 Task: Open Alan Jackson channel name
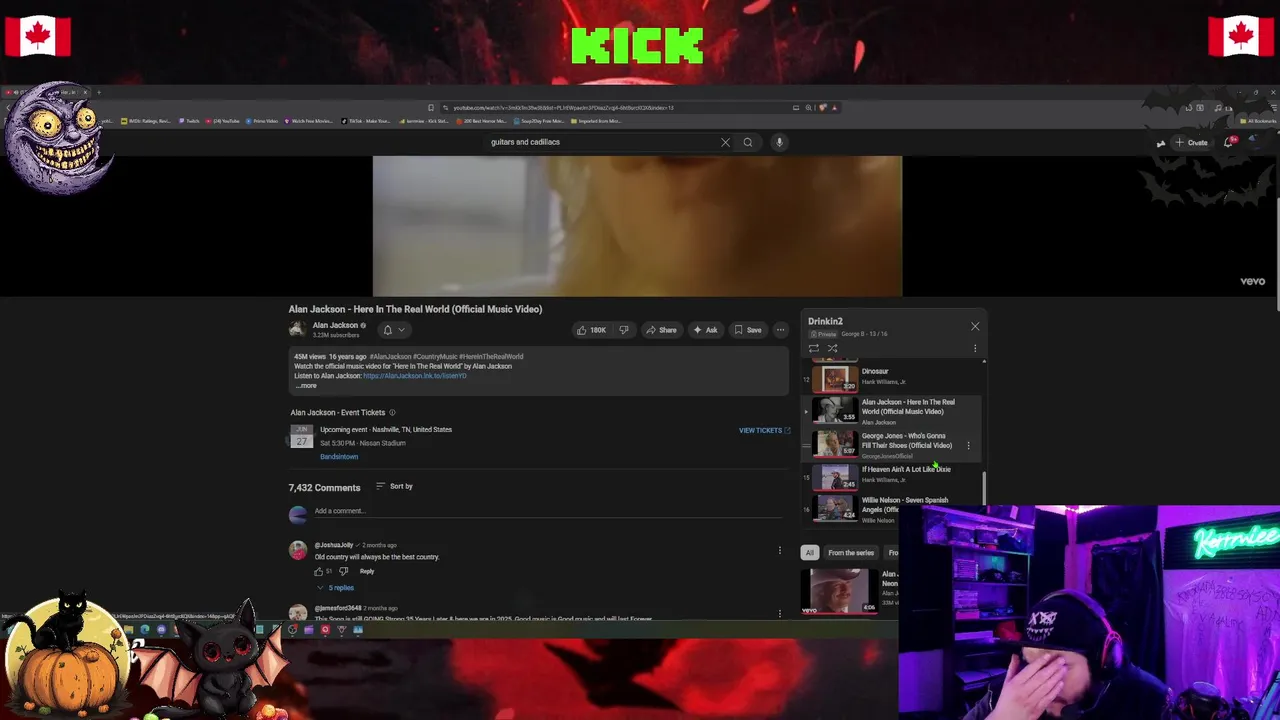click(335, 325)
